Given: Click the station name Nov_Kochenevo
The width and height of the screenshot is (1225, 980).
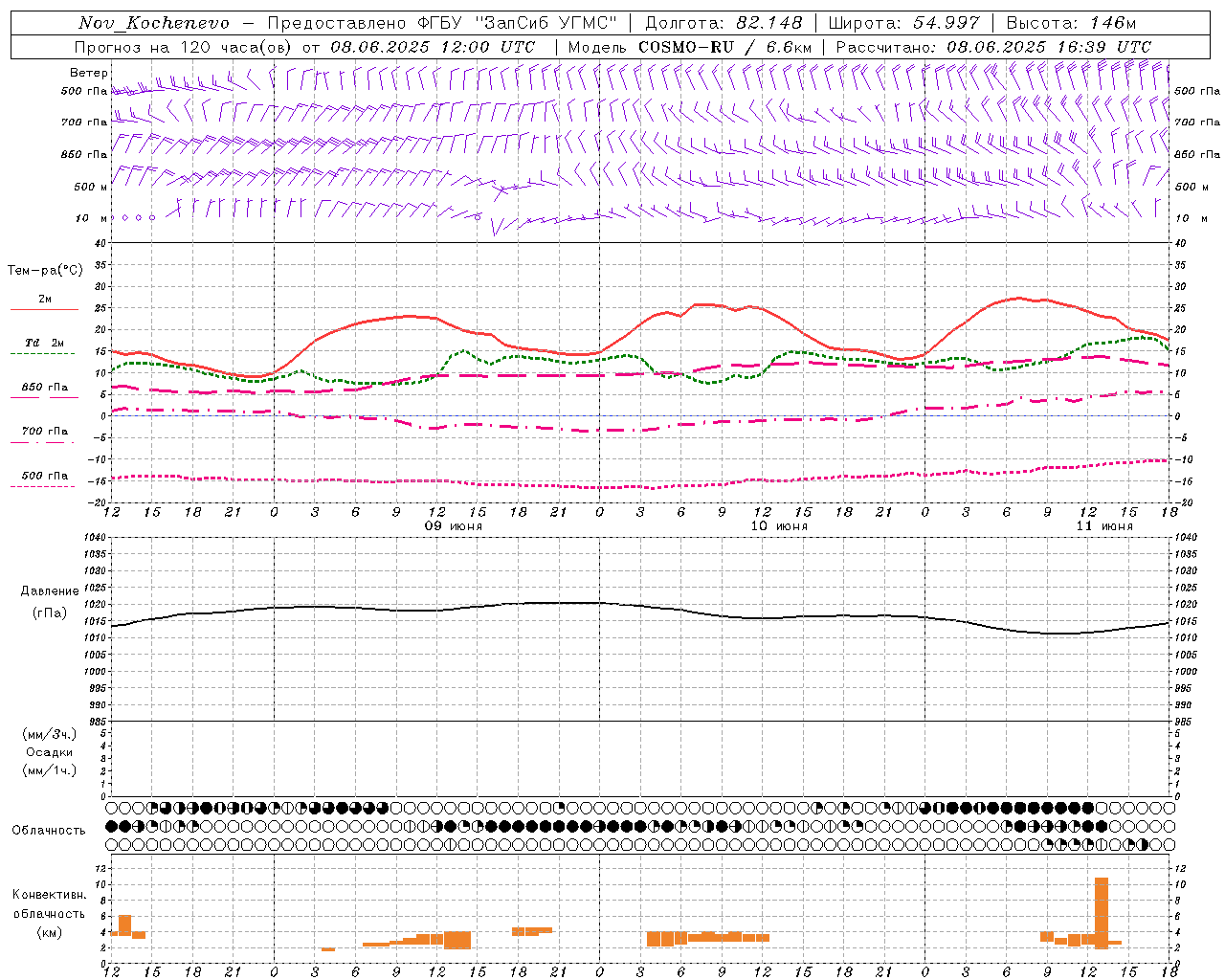Looking at the screenshot, I should [154, 23].
